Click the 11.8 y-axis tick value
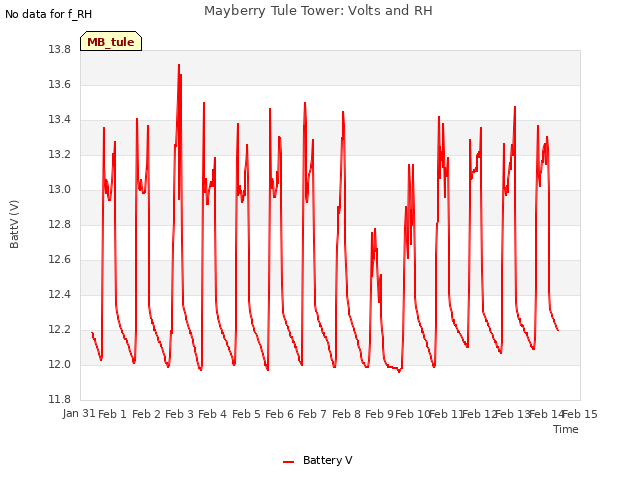The height and width of the screenshot is (480, 640). pyautogui.click(x=60, y=399)
